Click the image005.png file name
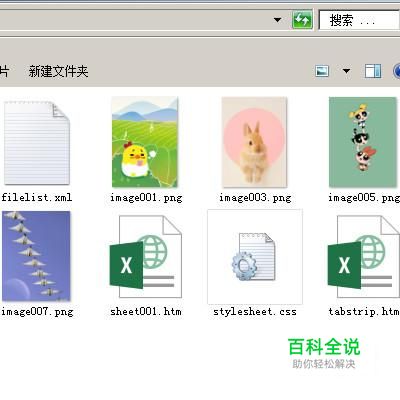The width and height of the screenshot is (400, 400). (x=364, y=198)
